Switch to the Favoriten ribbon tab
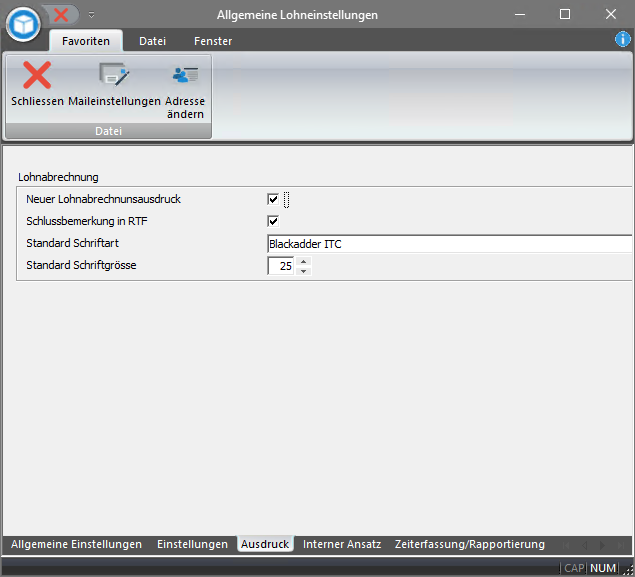Image resolution: width=635 pixels, height=577 pixels. (86, 41)
